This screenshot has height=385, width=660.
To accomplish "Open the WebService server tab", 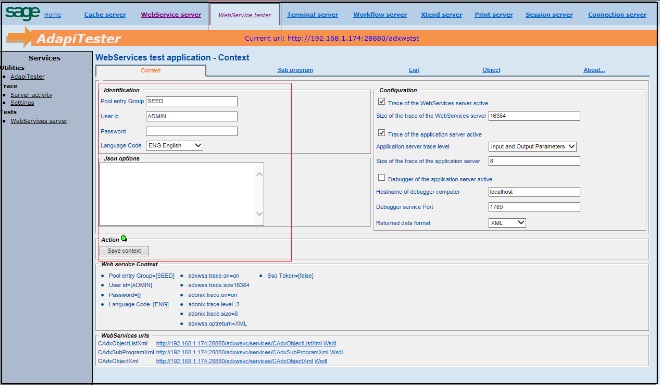I will [171, 15].
